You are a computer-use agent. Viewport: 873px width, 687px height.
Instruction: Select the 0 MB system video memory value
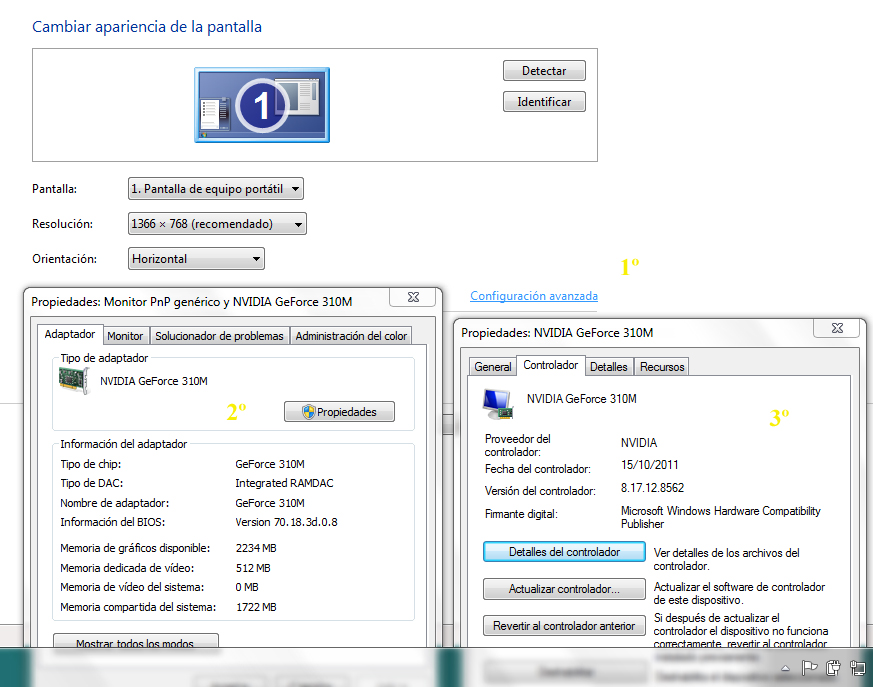[247, 587]
